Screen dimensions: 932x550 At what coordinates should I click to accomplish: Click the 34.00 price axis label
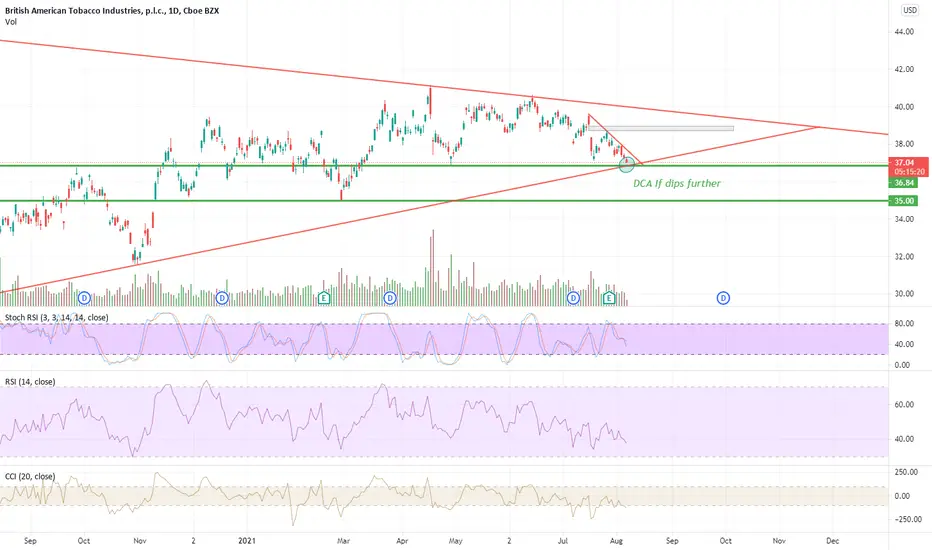pyautogui.click(x=904, y=219)
